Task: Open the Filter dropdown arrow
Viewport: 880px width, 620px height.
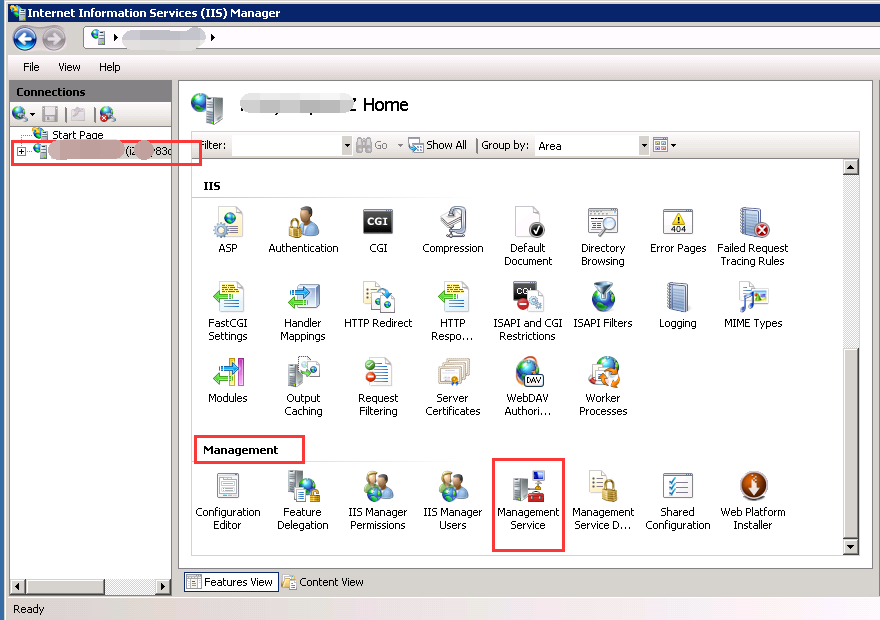Action: 347,146
